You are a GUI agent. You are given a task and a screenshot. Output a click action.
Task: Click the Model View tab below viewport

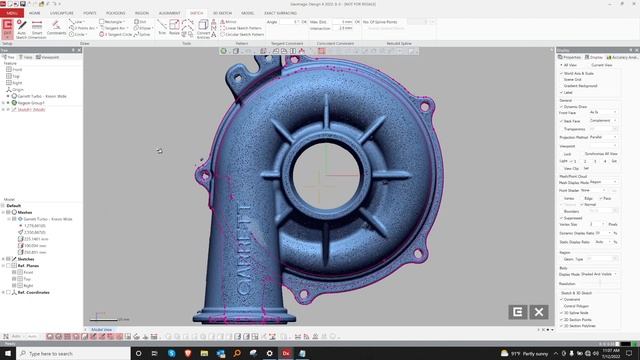[x=101, y=329]
